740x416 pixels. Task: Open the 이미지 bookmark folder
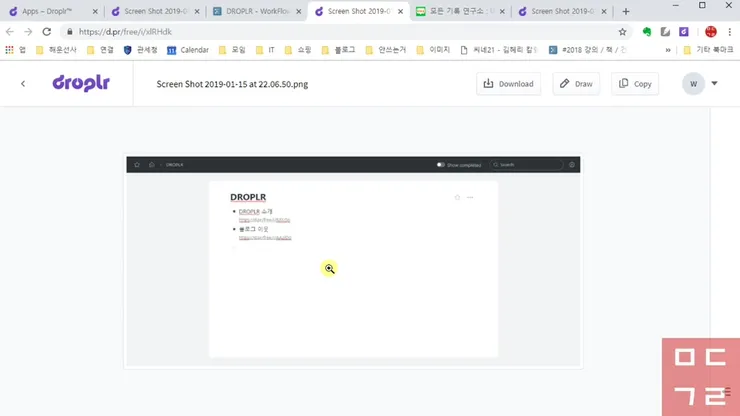coord(433,50)
